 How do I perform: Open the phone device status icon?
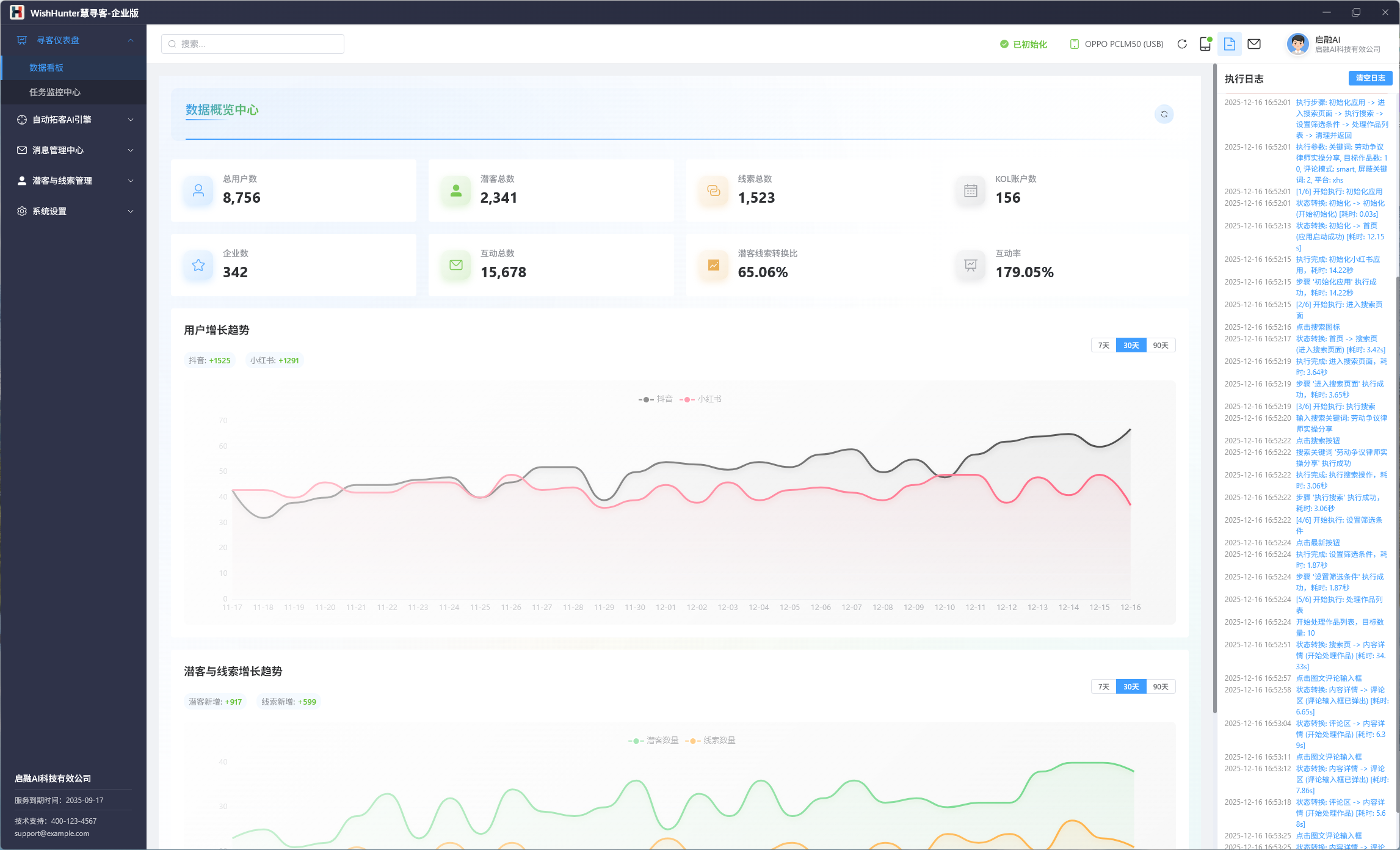[1205, 44]
